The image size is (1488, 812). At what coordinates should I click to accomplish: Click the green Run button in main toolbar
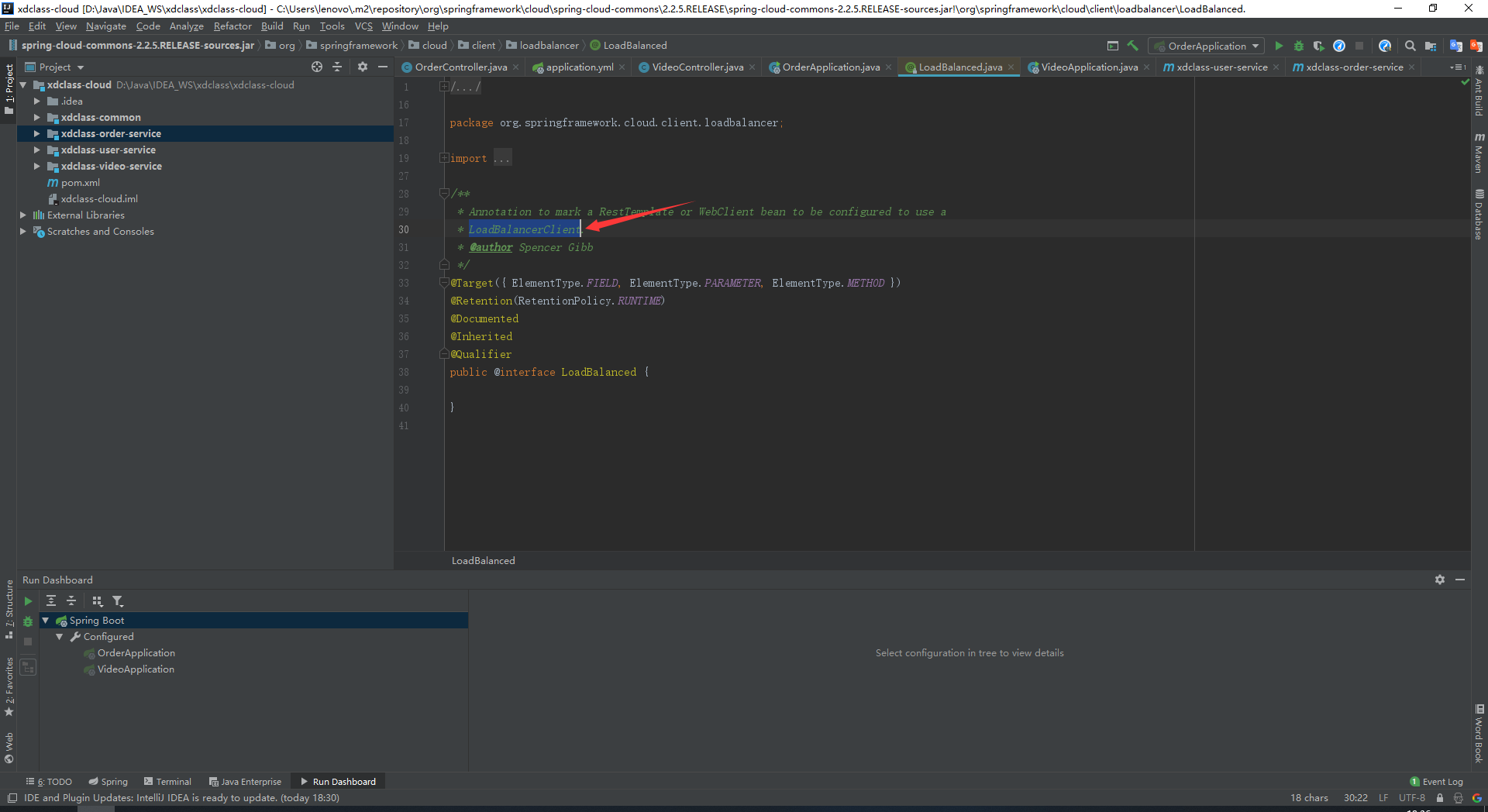click(x=1279, y=46)
